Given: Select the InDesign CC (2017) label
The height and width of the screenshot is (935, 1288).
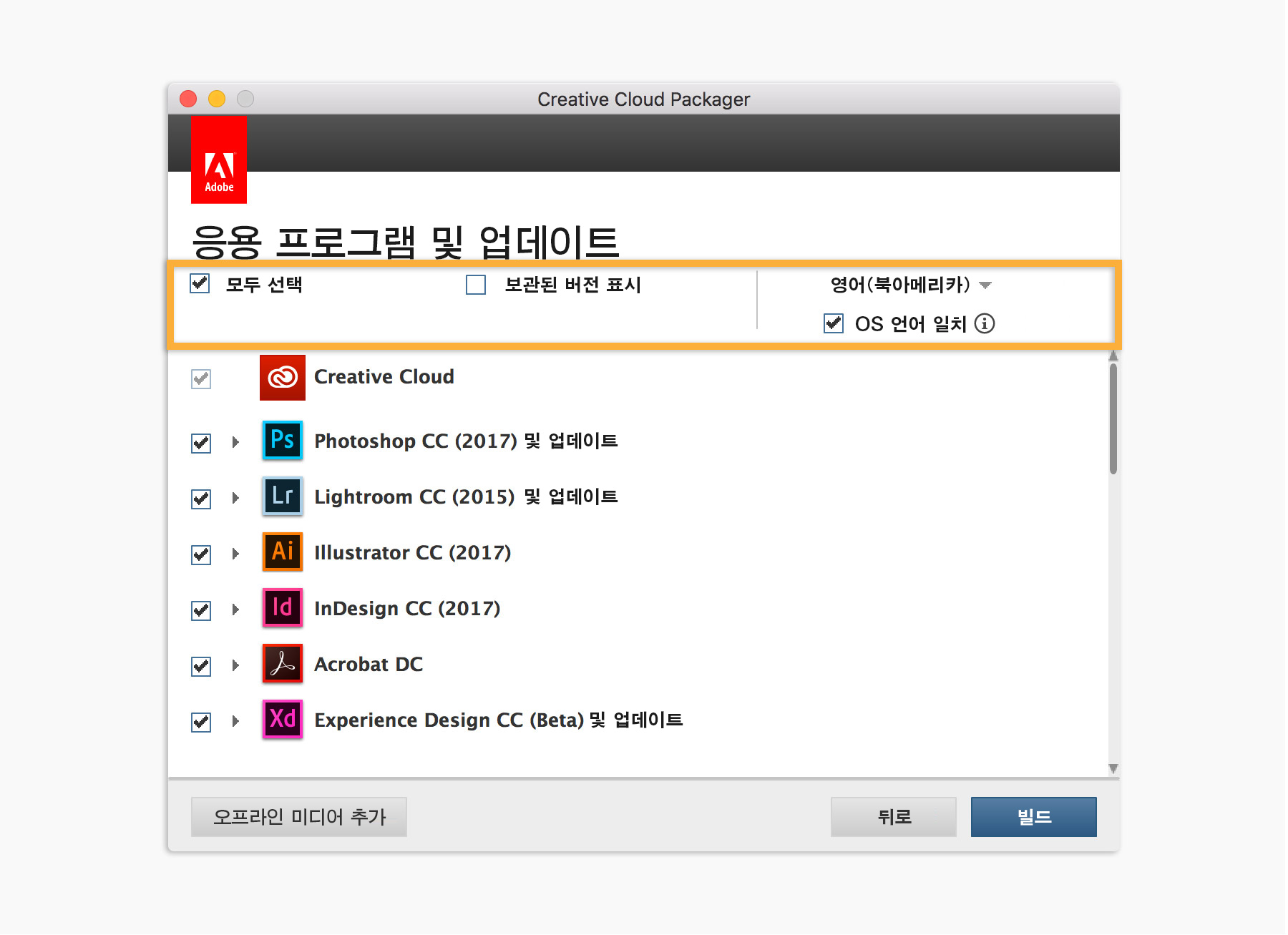Looking at the screenshot, I should (x=407, y=608).
